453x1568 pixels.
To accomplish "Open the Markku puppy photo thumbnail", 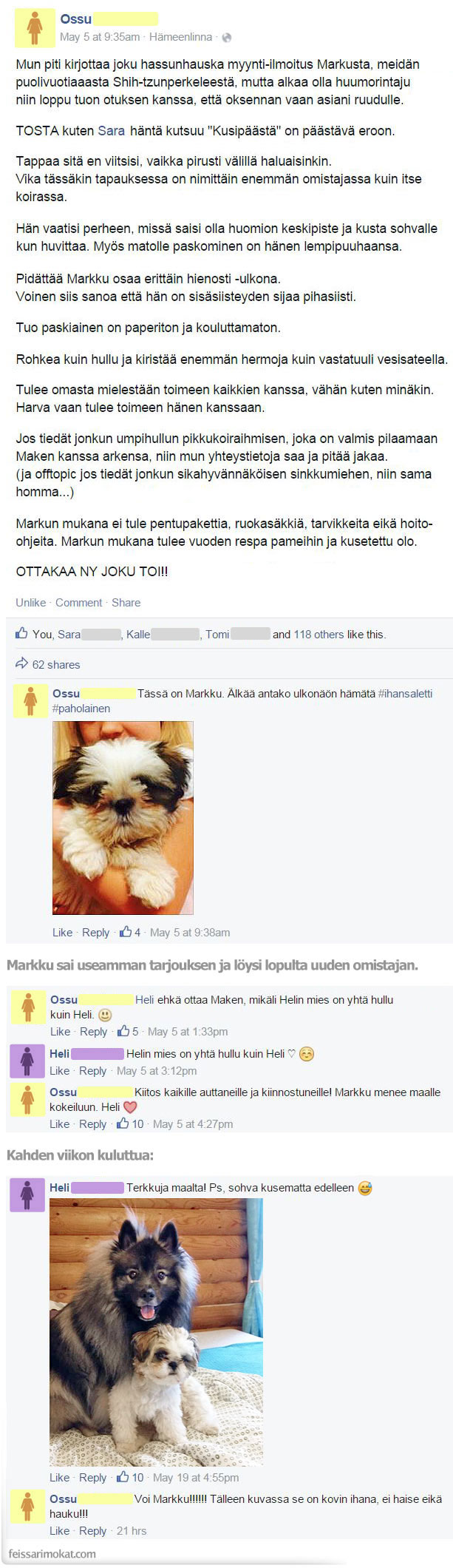I will pyautogui.click(x=123, y=817).
